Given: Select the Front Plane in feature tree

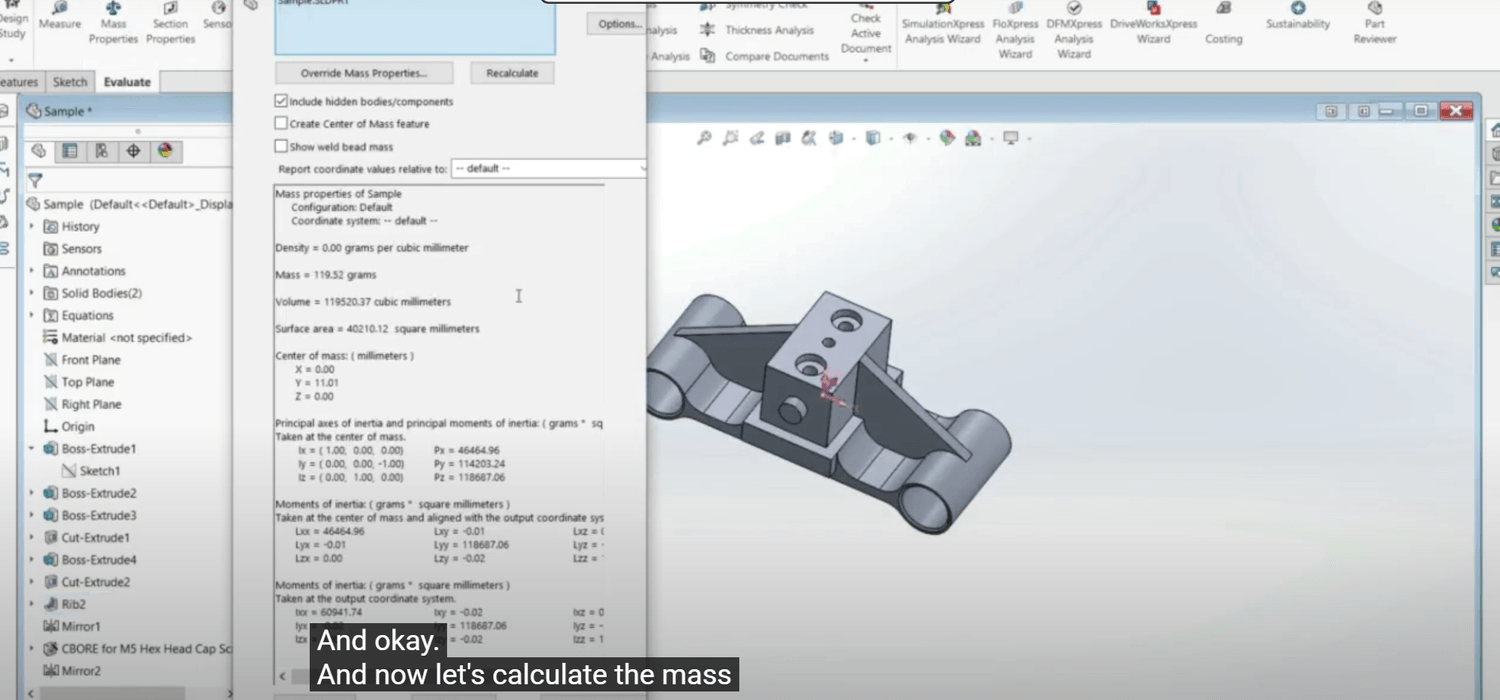Looking at the screenshot, I should click(90, 360).
